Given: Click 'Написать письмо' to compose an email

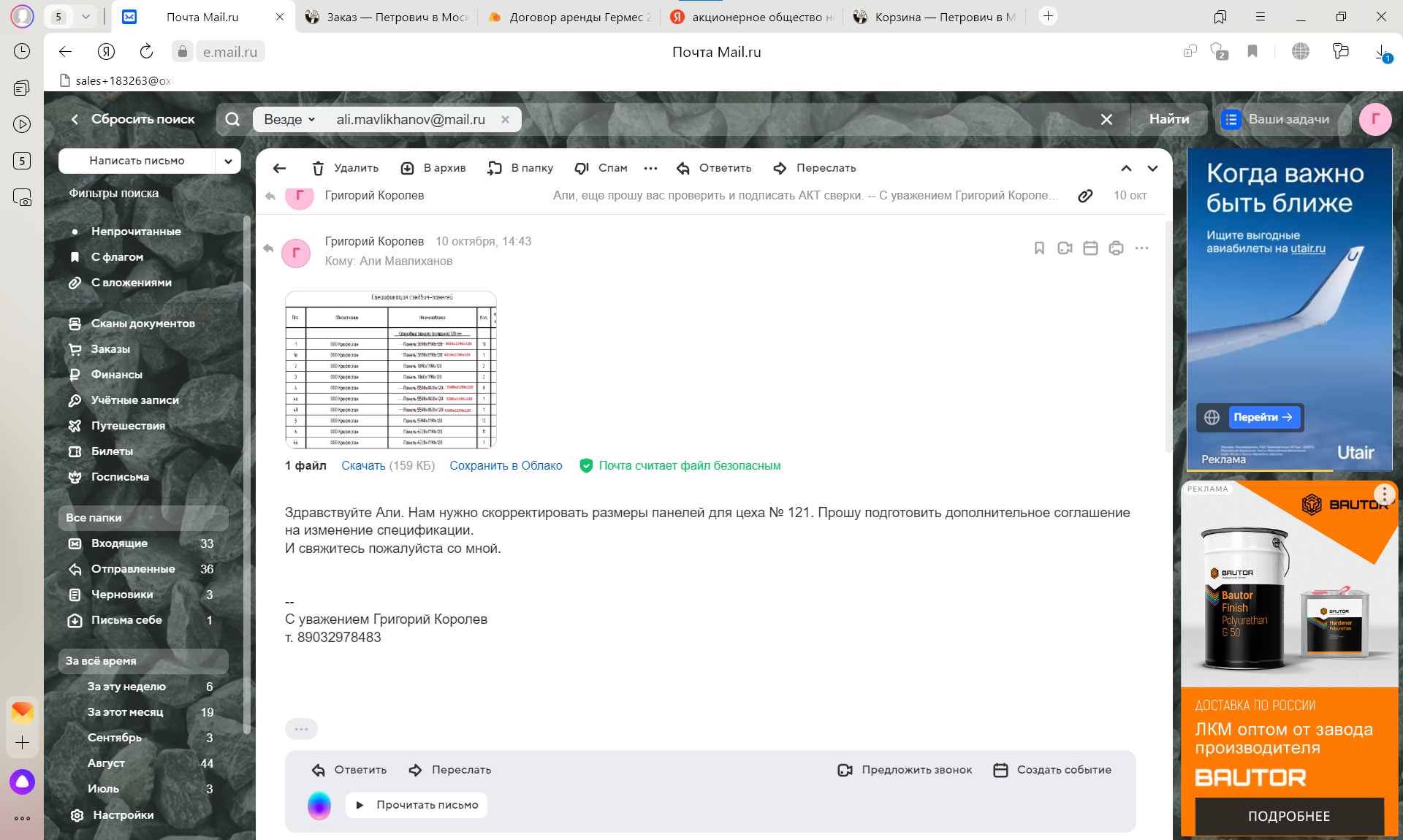Looking at the screenshot, I should pos(137,161).
